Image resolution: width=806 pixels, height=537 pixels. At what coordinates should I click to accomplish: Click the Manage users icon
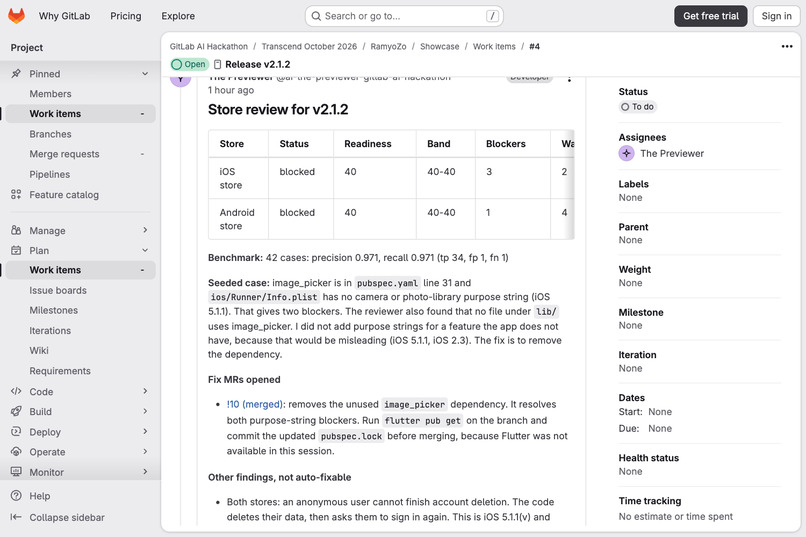coord(16,230)
